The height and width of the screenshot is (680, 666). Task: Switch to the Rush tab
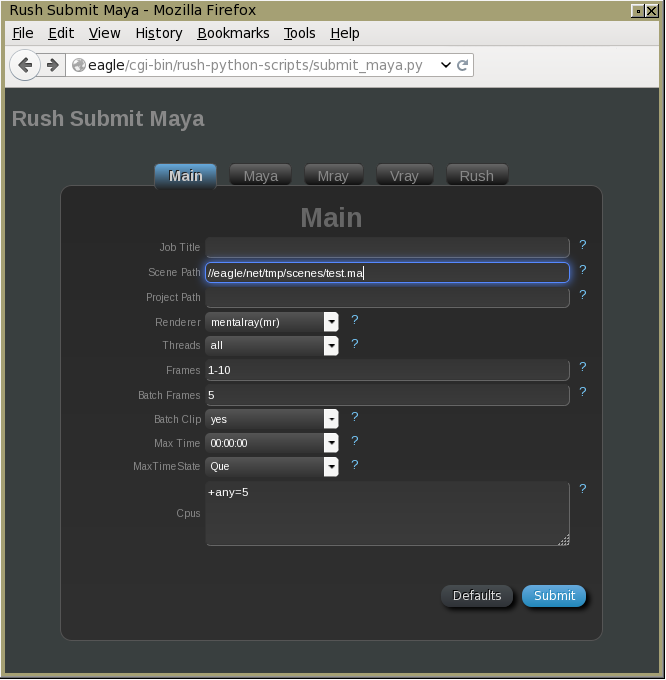click(477, 175)
